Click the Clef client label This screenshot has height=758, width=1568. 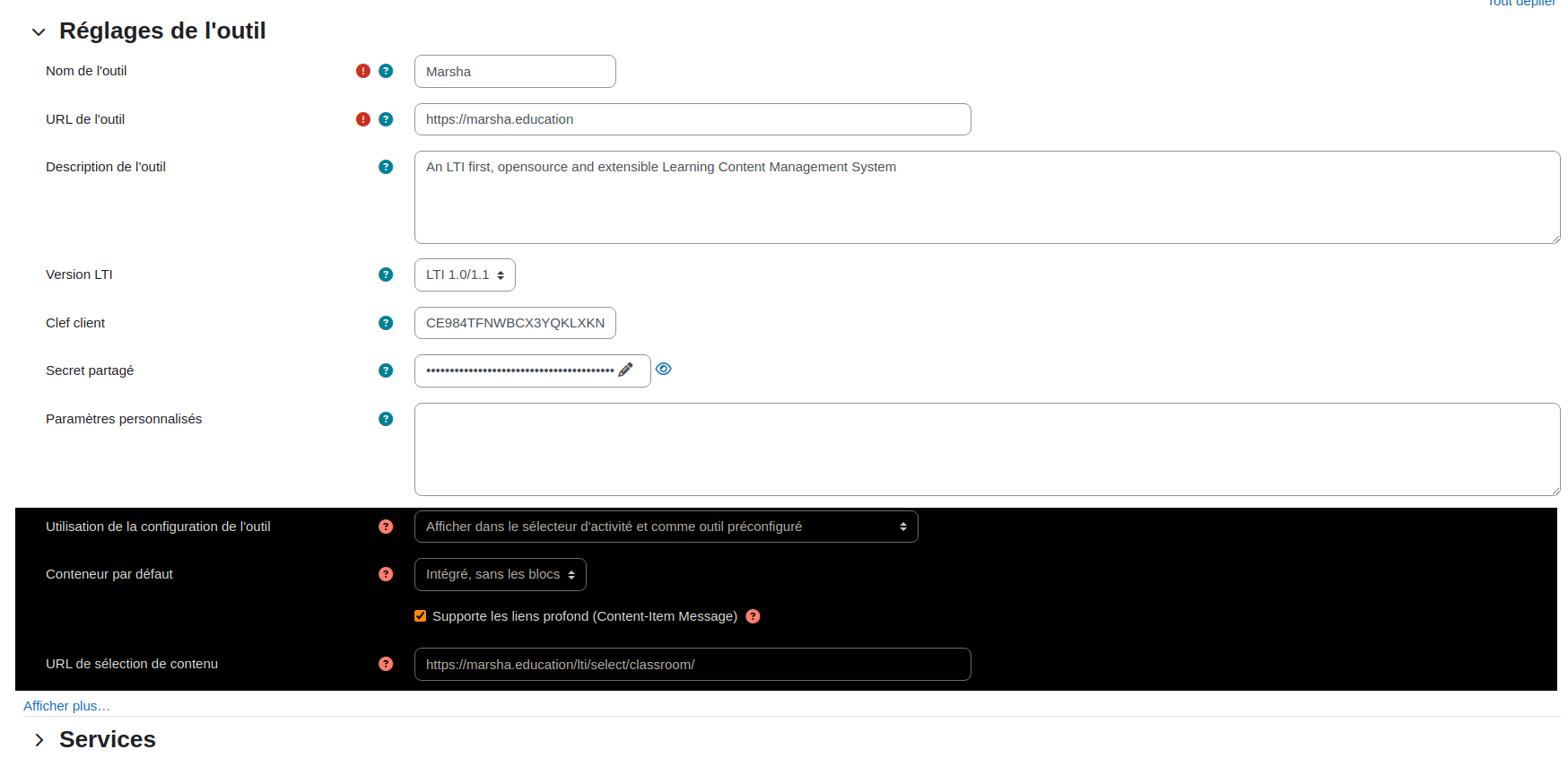75,323
